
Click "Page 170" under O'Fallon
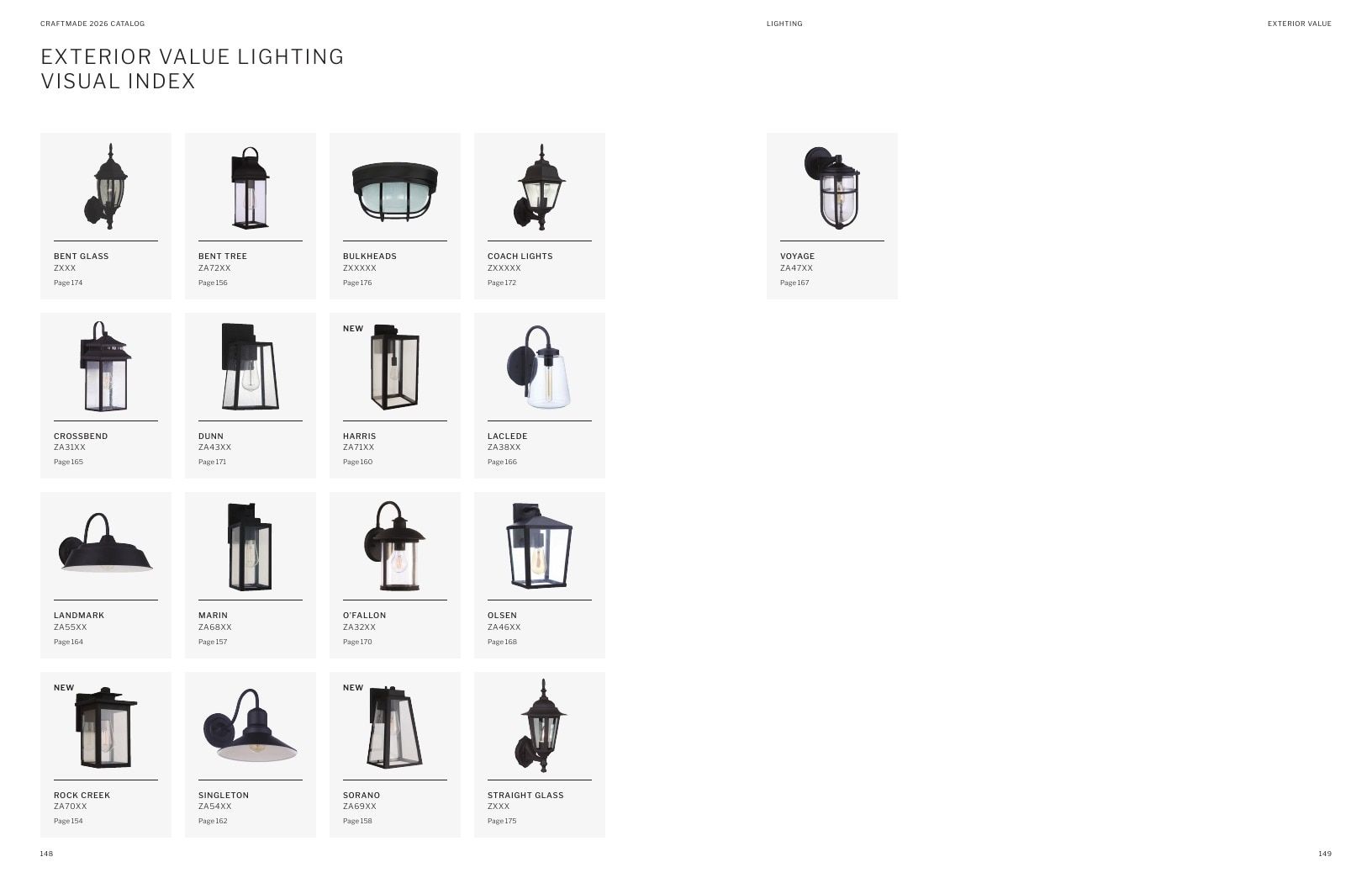tap(357, 642)
